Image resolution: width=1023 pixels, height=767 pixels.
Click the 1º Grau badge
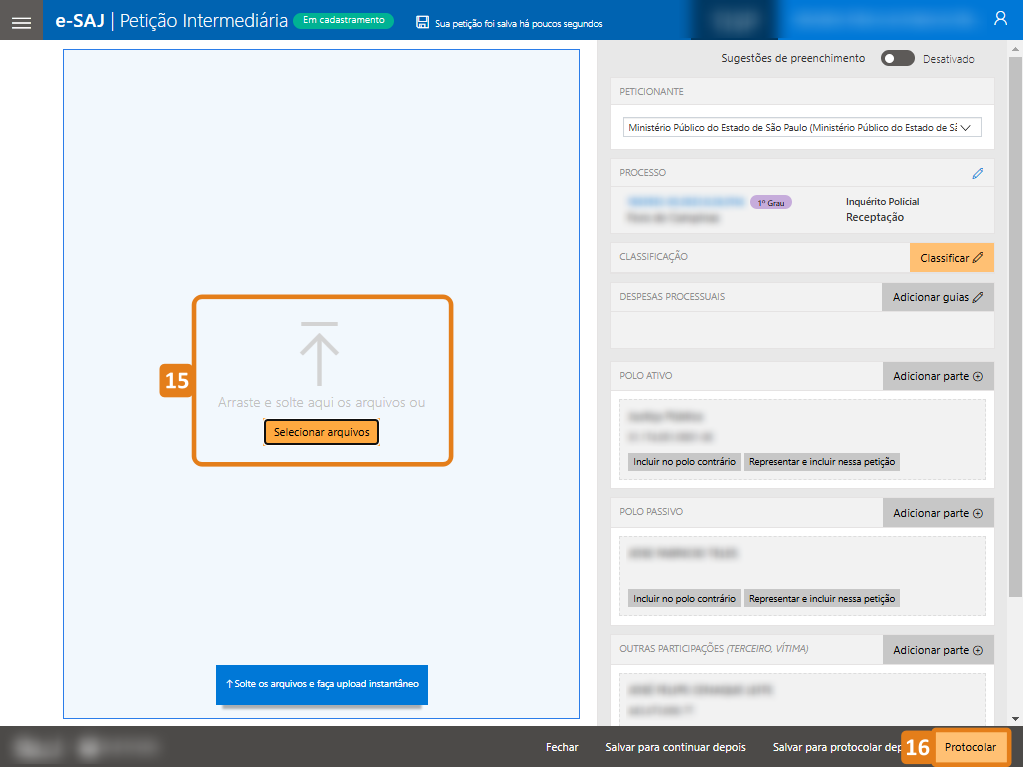[770, 202]
